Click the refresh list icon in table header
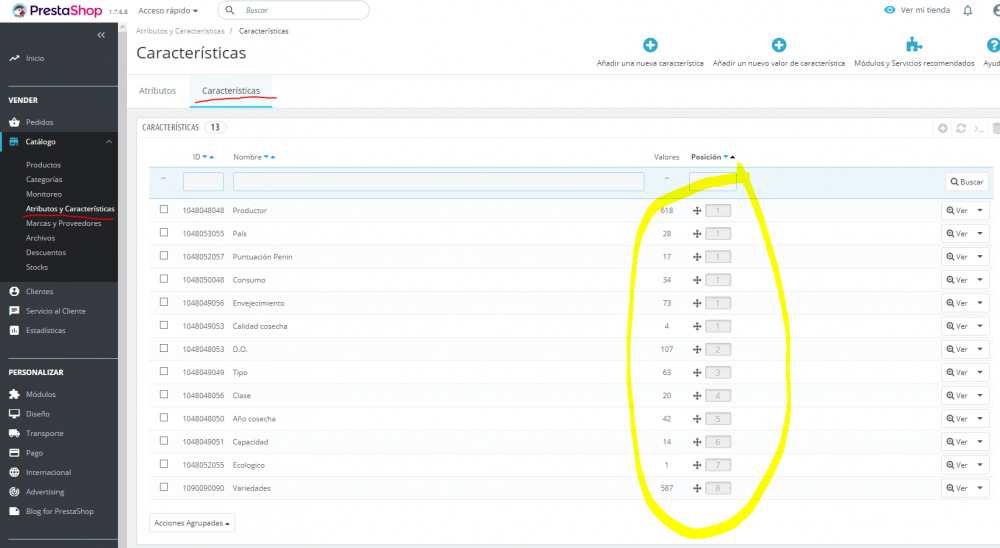The width and height of the screenshot is (1000, 548). pyautogui.click(x=961, y=128)
